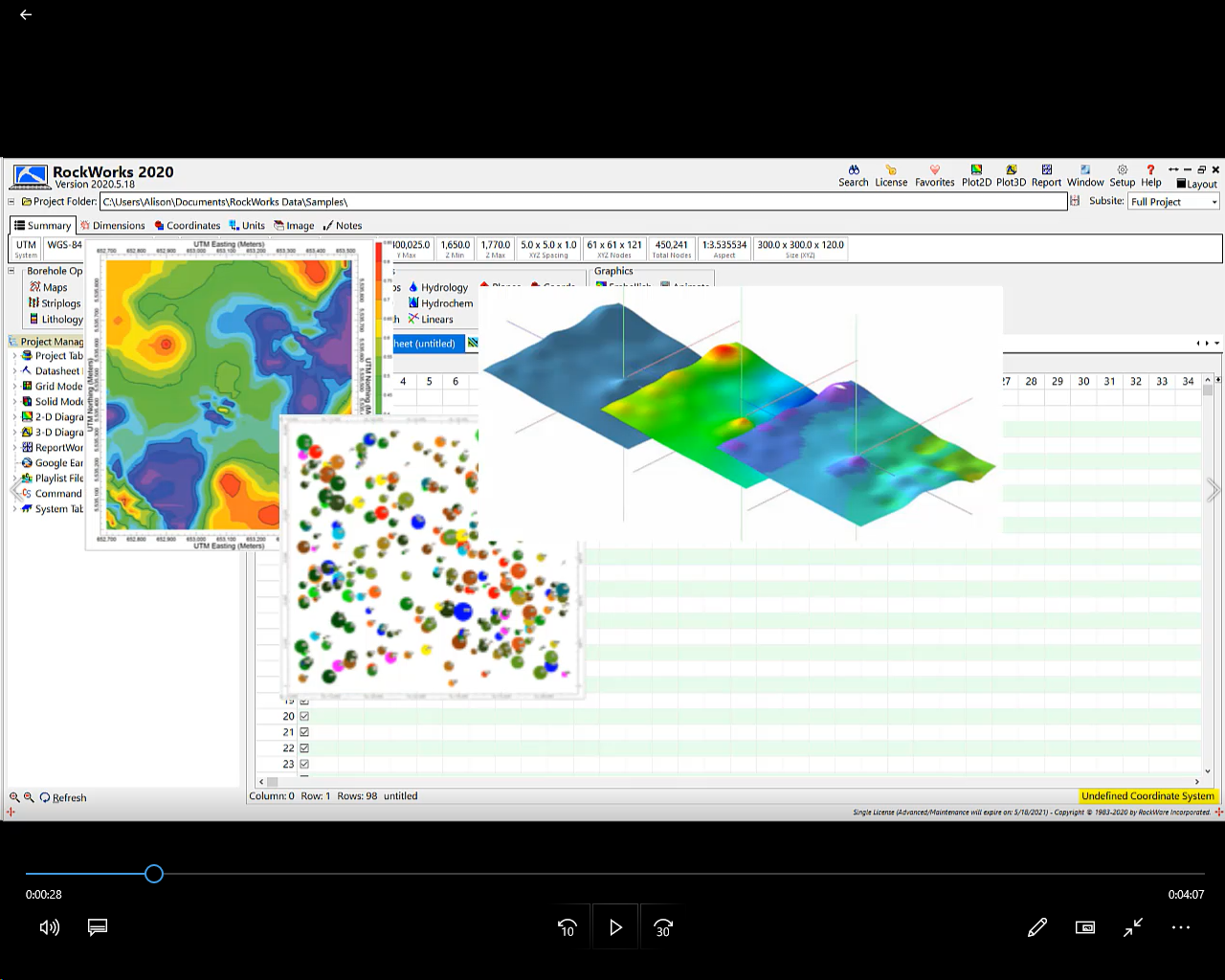
Task: Expand the 3-D Diagrams tree node
Action: pyautogui.click(x=14, y=433)
